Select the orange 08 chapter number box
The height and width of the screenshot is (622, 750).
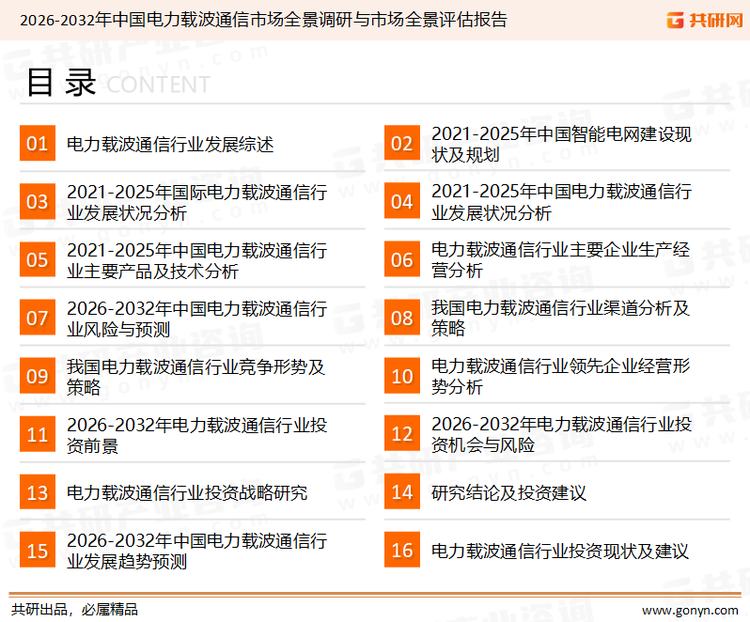tap(402, 318)
